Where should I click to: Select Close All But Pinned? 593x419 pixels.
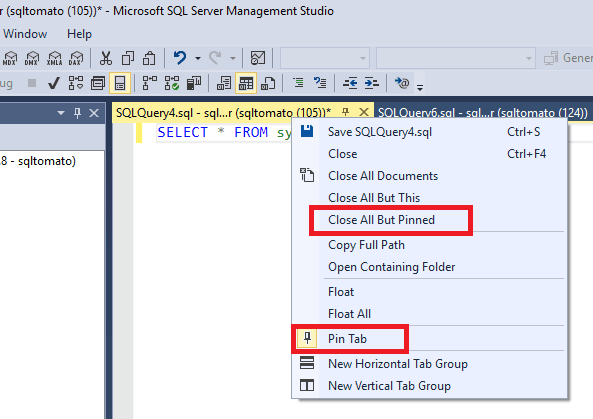381,220
